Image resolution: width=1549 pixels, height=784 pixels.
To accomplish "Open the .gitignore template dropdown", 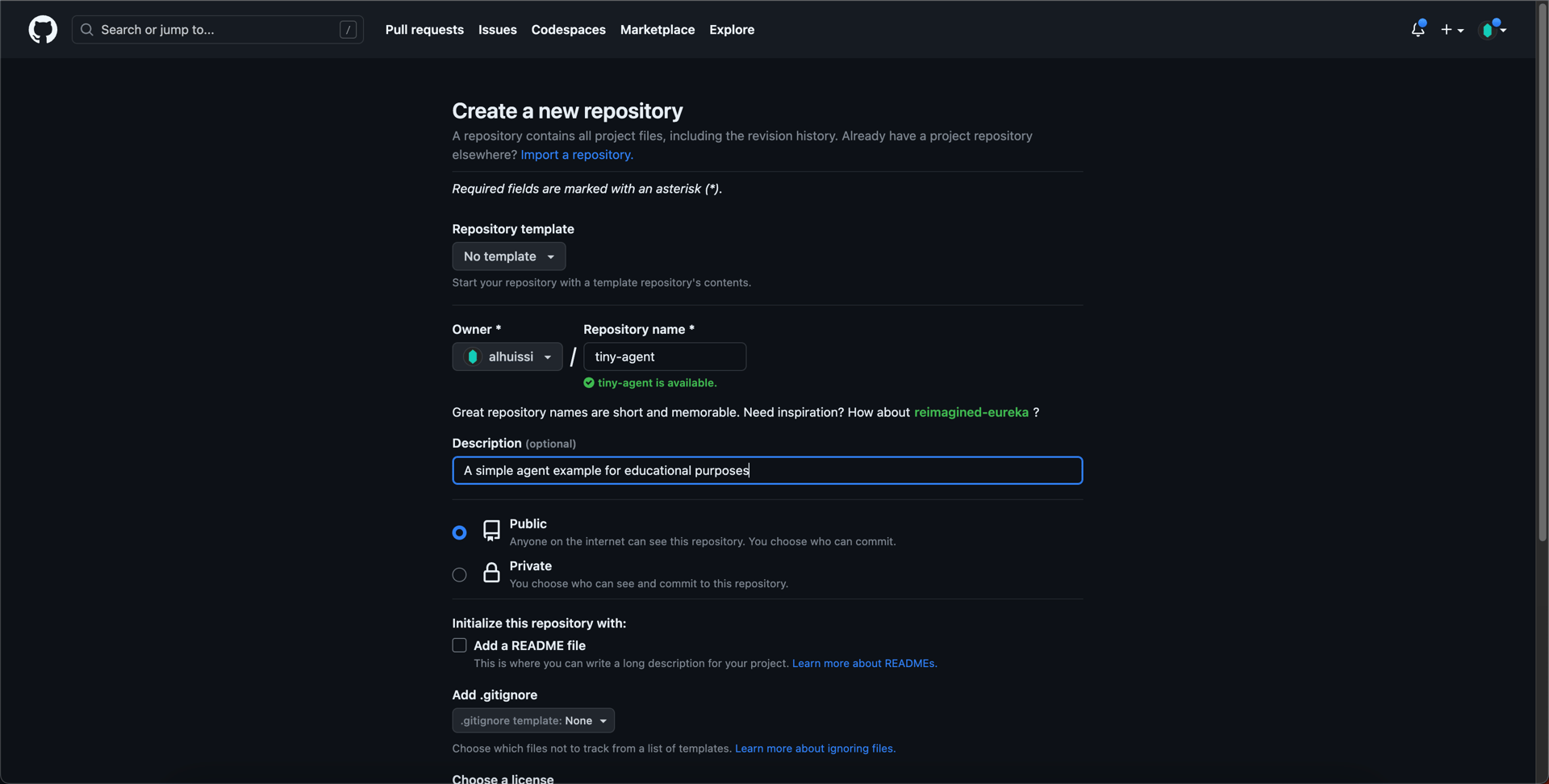I will pyautogui.click(x=532, y=720).
